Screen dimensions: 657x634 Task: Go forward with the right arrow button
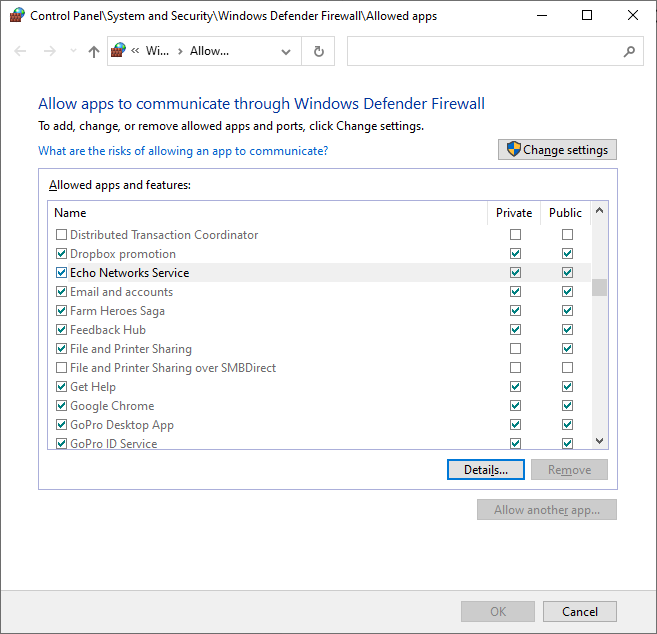[x=49, y=51]
